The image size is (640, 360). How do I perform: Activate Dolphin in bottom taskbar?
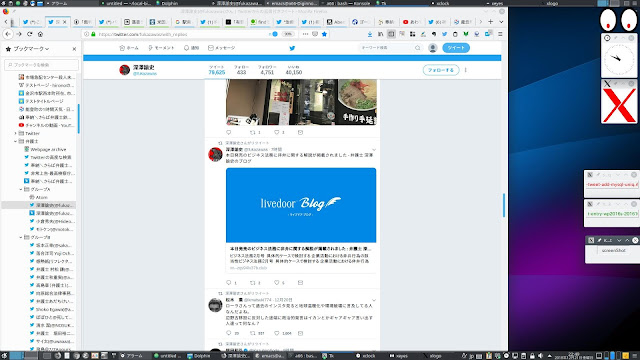[x=199, y=356]
